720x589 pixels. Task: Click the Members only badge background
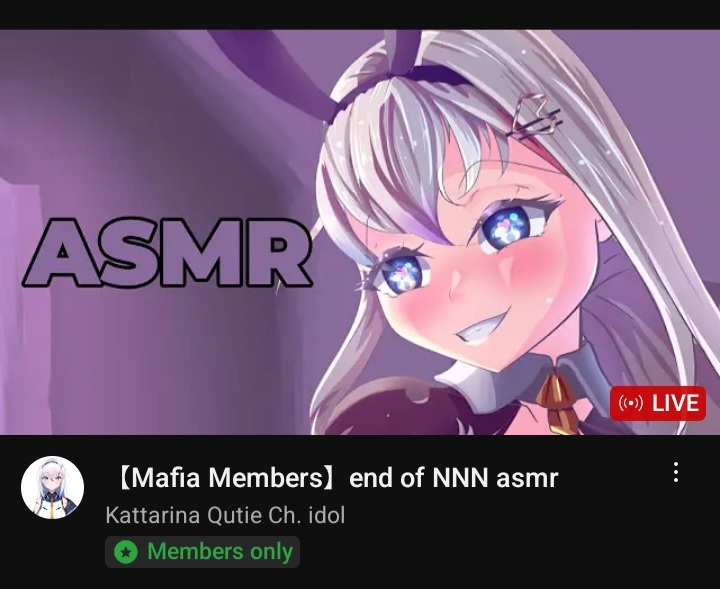202,552
